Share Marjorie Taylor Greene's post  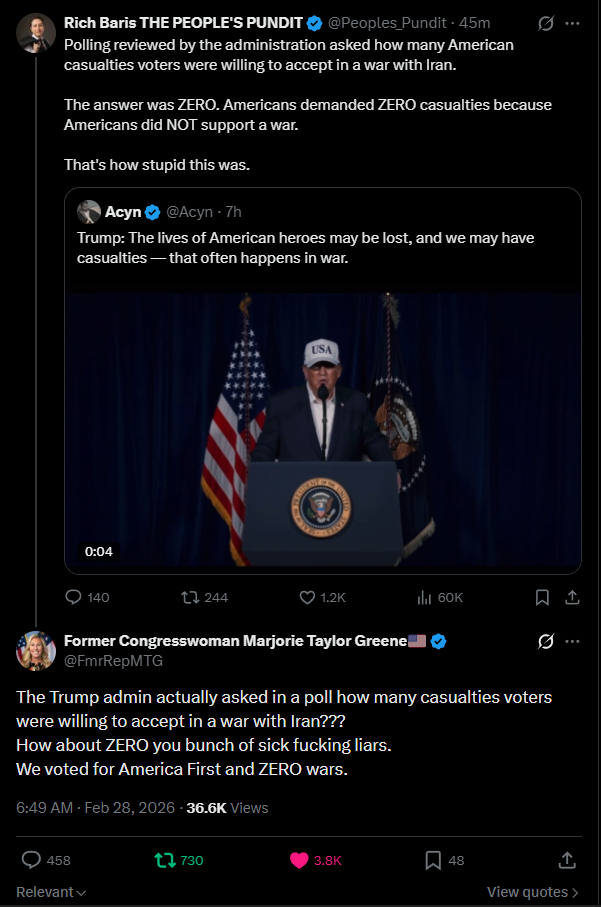(566, 860)
